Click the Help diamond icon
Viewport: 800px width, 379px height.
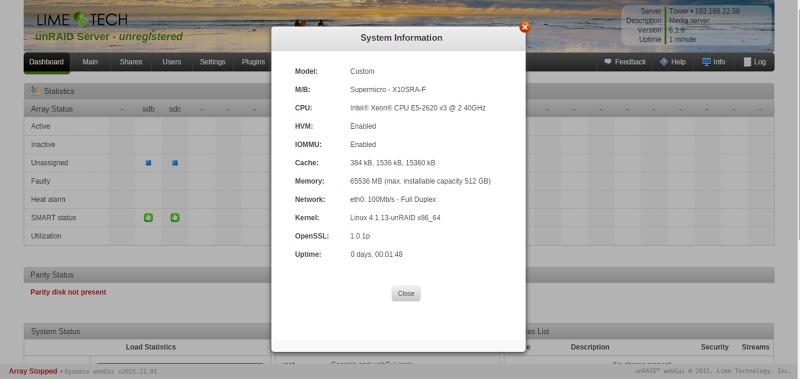[663, 62]
